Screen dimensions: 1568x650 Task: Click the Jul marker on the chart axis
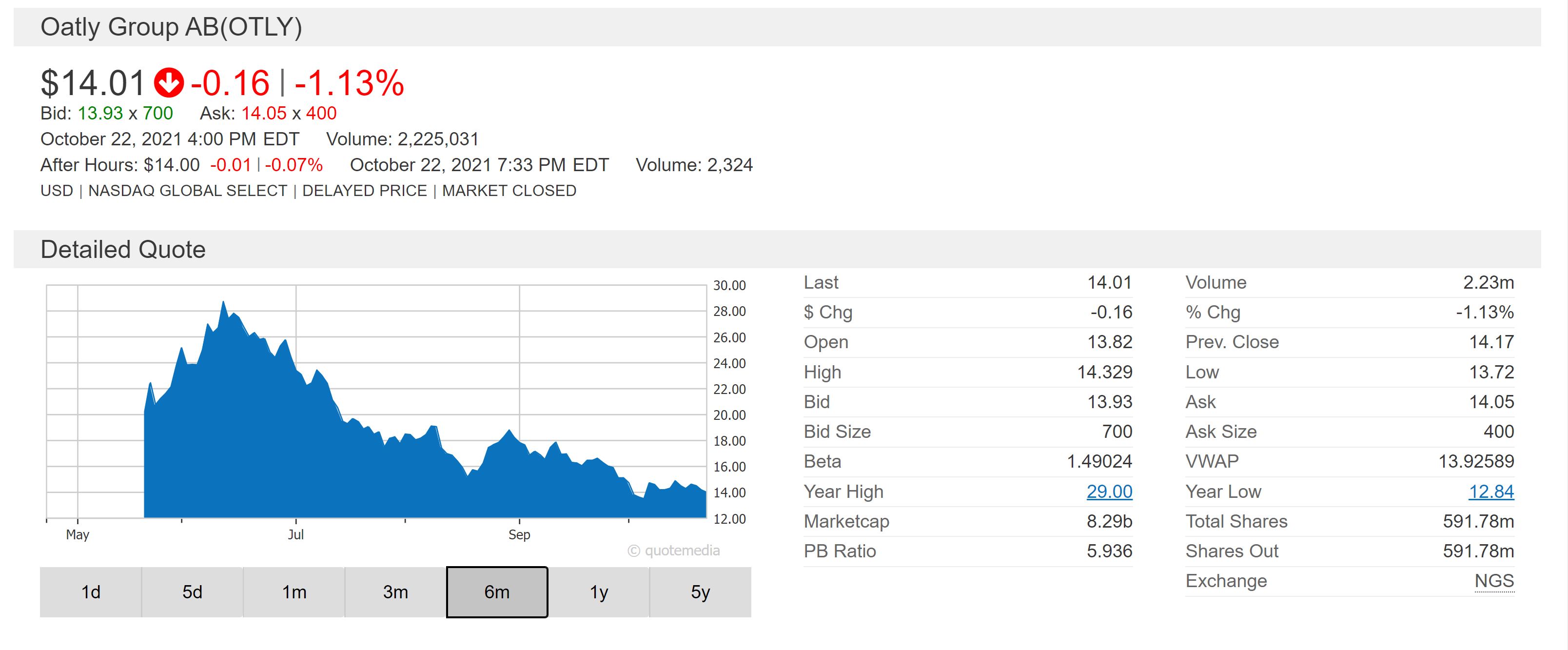[x=296, y=534]
